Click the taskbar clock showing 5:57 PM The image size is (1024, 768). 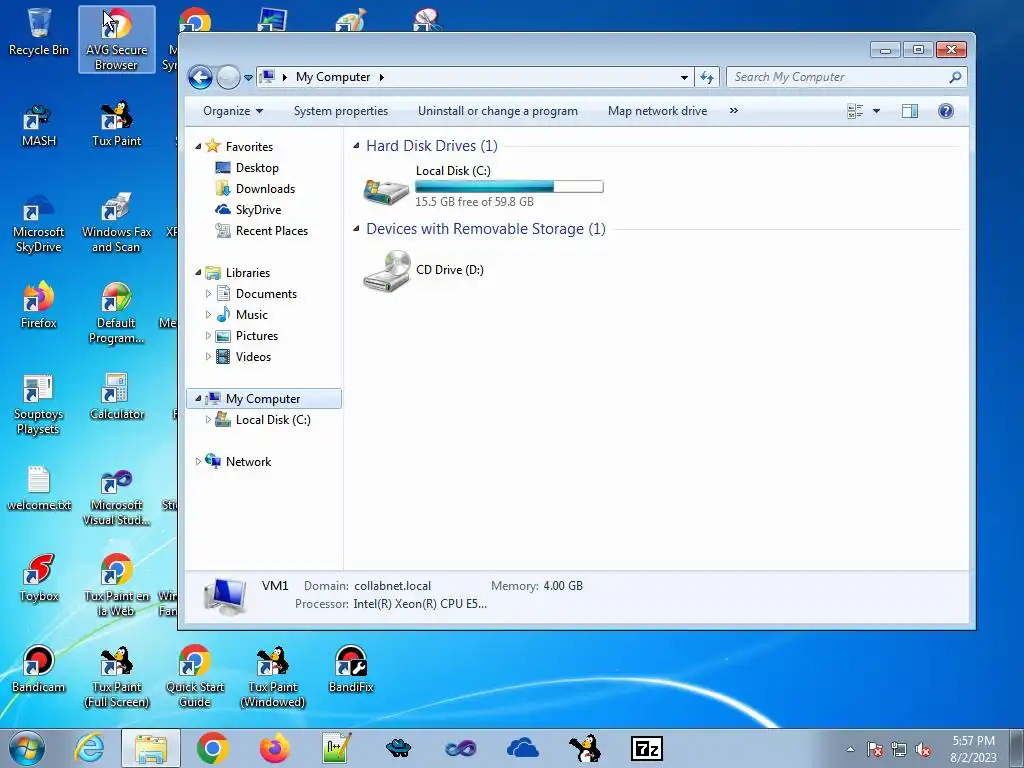[974, 749]
